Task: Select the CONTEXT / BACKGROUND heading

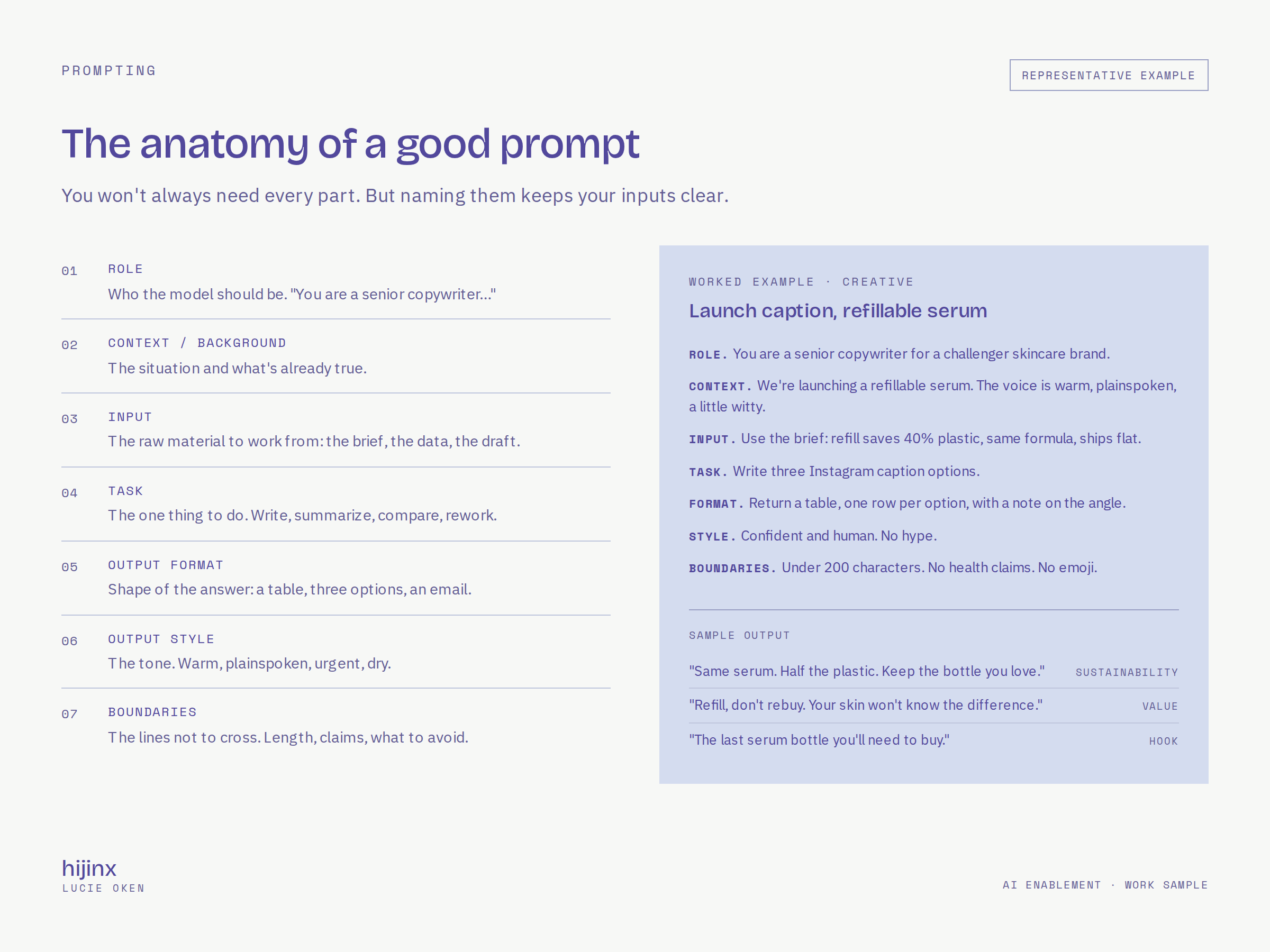Action: point(197,343)
